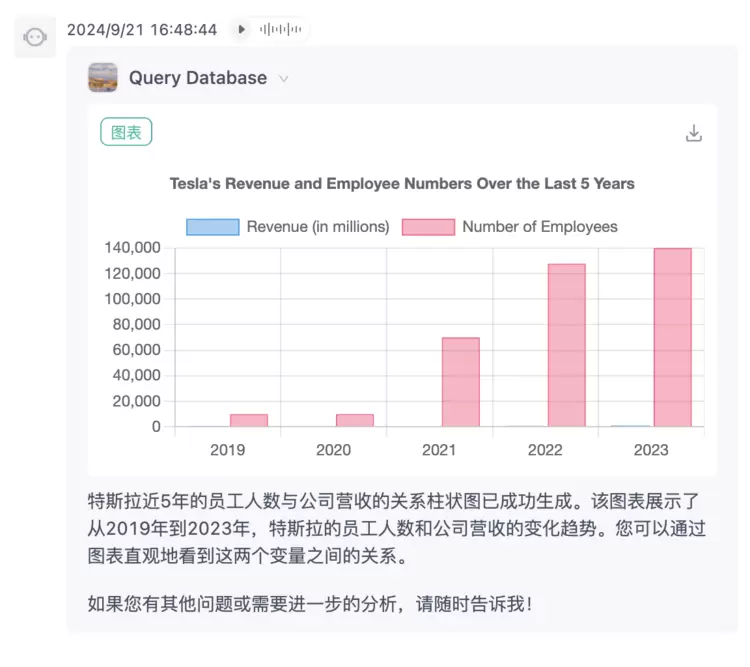This screenshot has width=750, height=667.
Task: Select the 图表 tag
Action: (x=126, y=132)
